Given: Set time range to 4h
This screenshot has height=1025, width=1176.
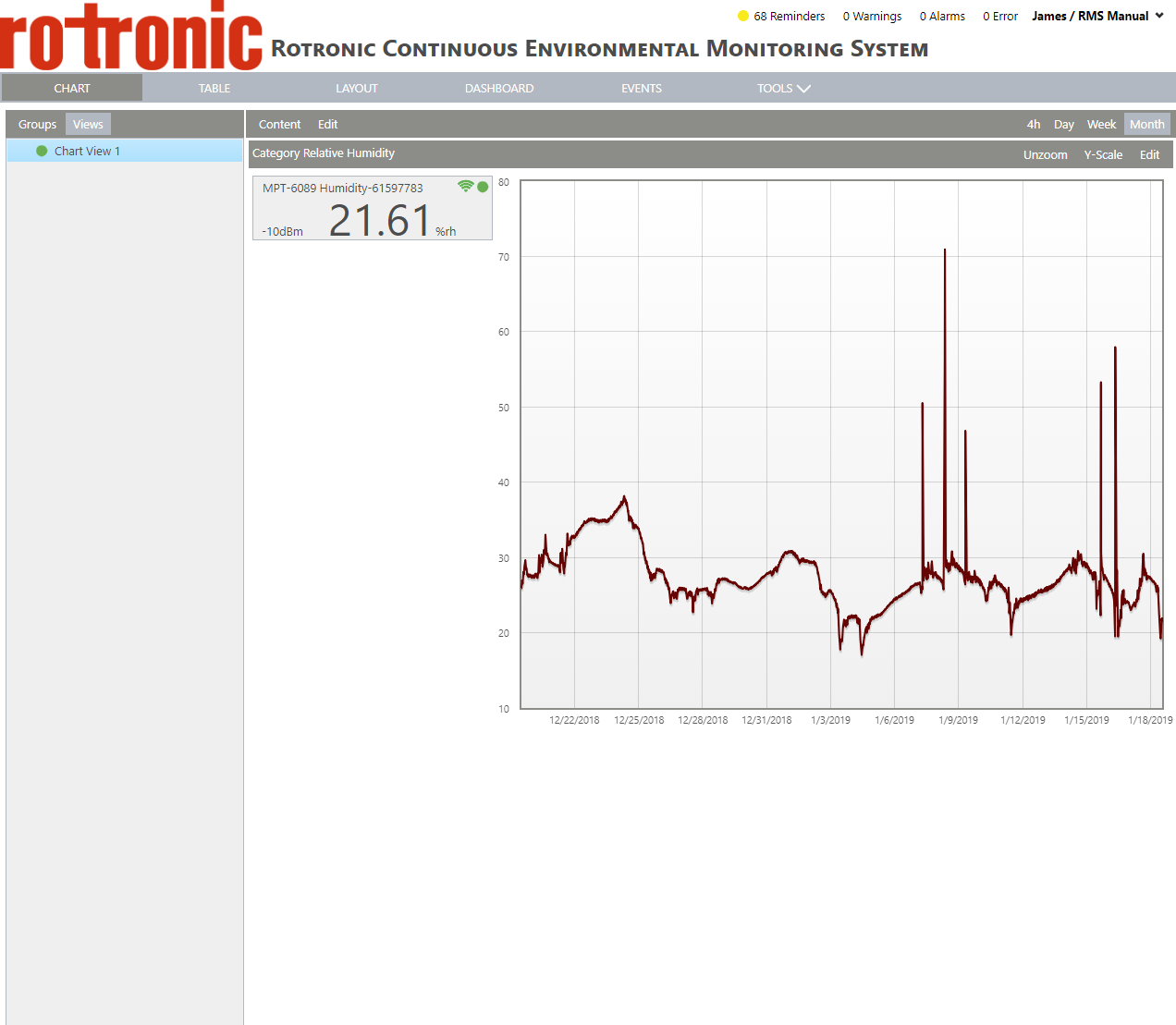Looking at the screenshot, I should click(x=1034, y=125).
